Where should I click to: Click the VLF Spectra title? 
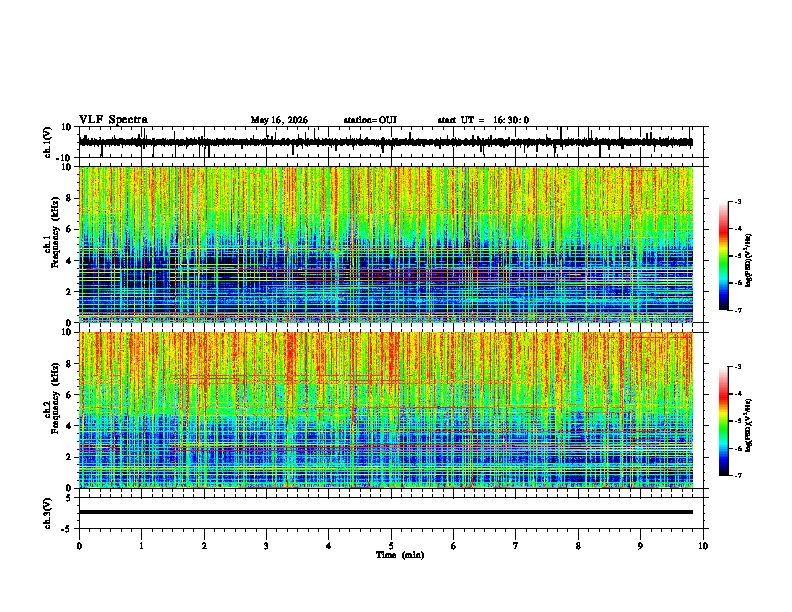[113, 120]
